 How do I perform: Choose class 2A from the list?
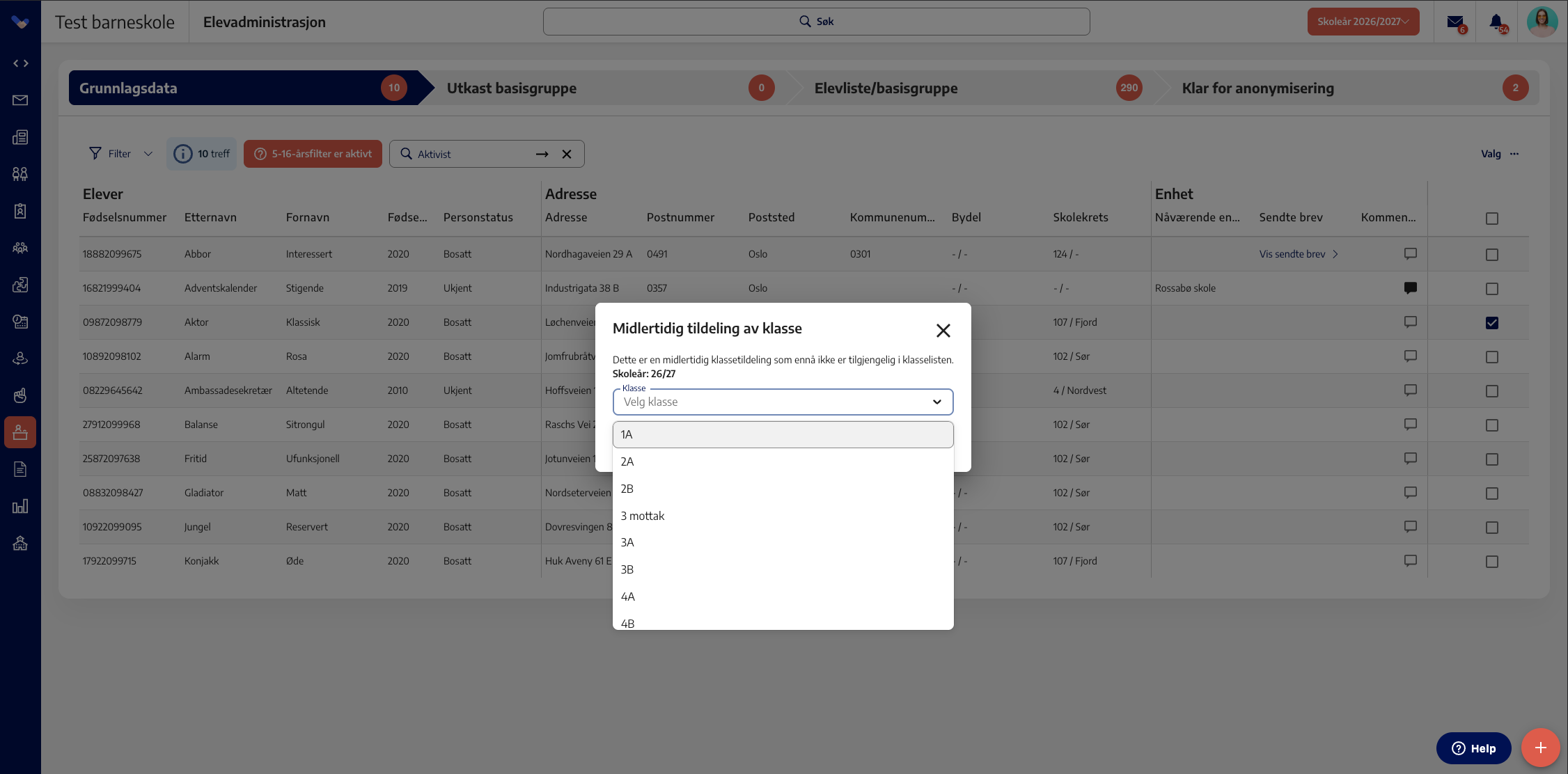[x=783, y=461]
